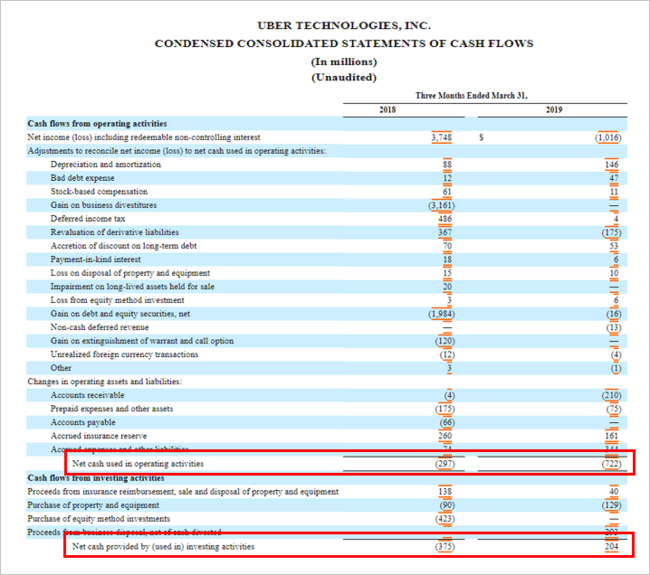Select 61 stock-based compensation value
Screen dimensions: 650x575
click(x=447, y=192)
